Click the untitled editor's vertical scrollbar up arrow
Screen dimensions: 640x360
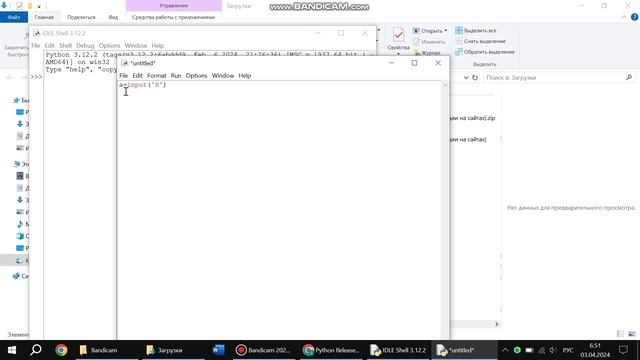(x=445, y=85)
